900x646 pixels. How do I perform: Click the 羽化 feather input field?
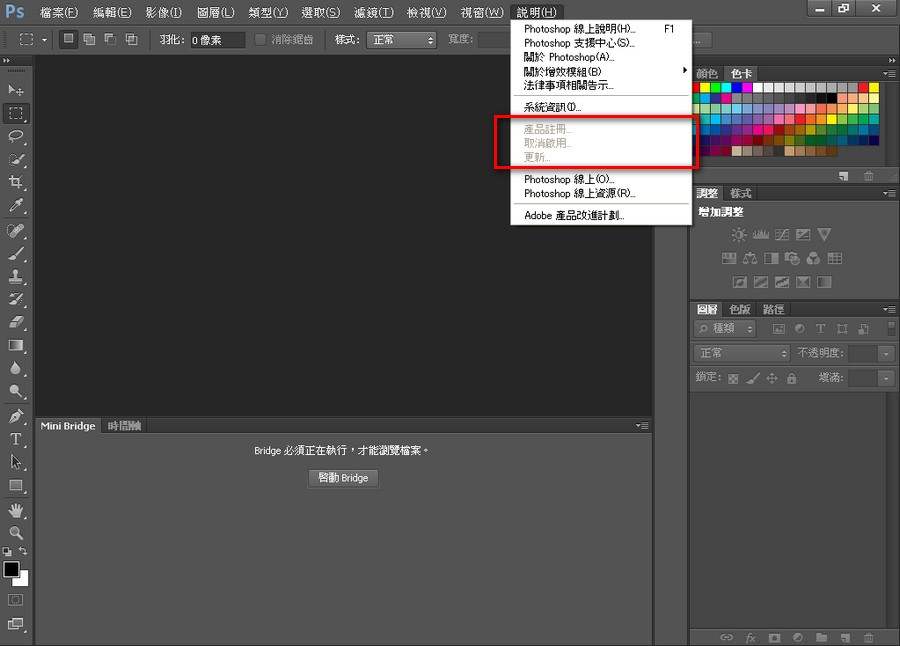point(217,40)
